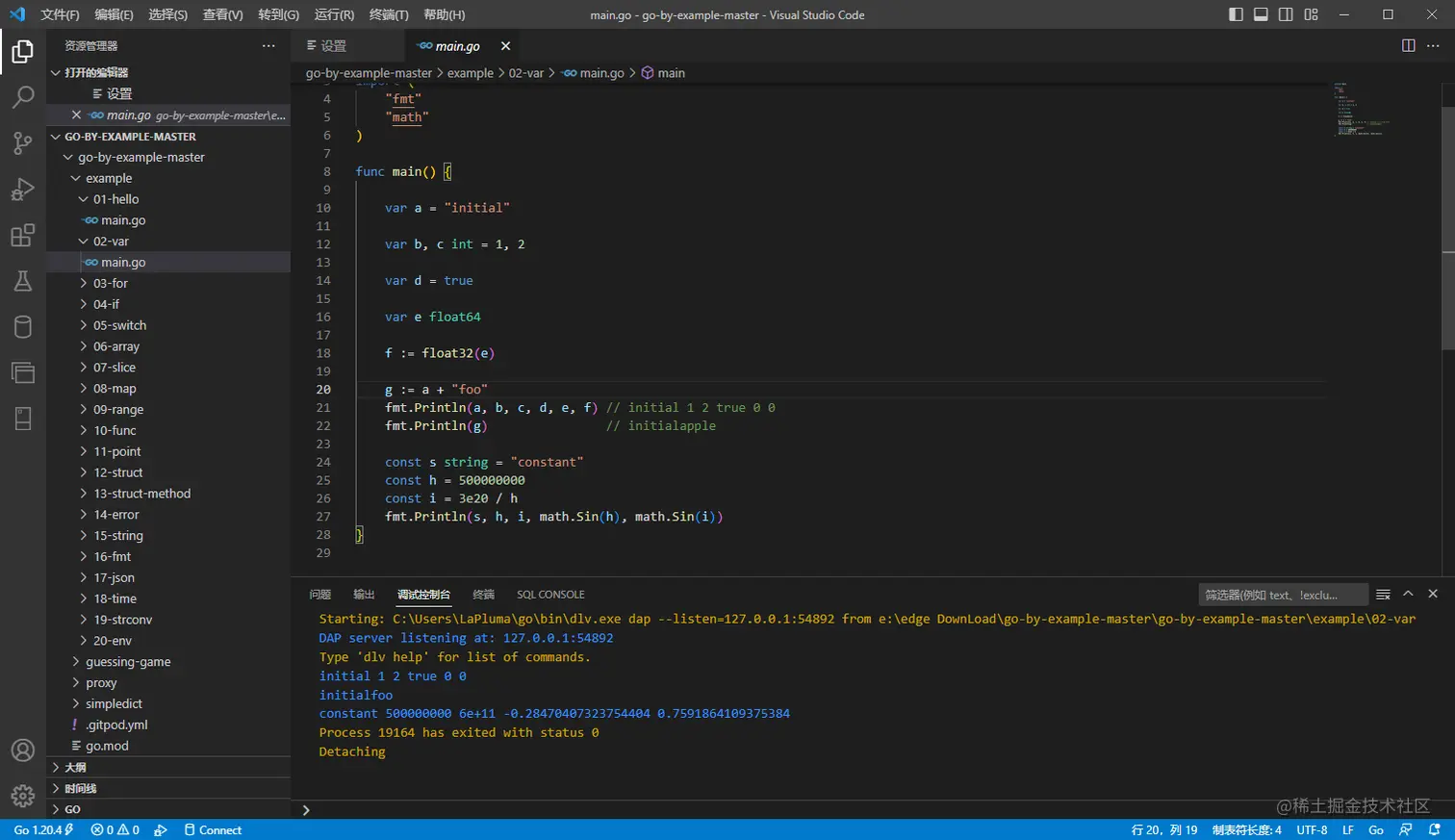The height and width of the screenshot is (840, 1455).
Task: Toggle the bottom panel layout button
Action: (1261, 14)
